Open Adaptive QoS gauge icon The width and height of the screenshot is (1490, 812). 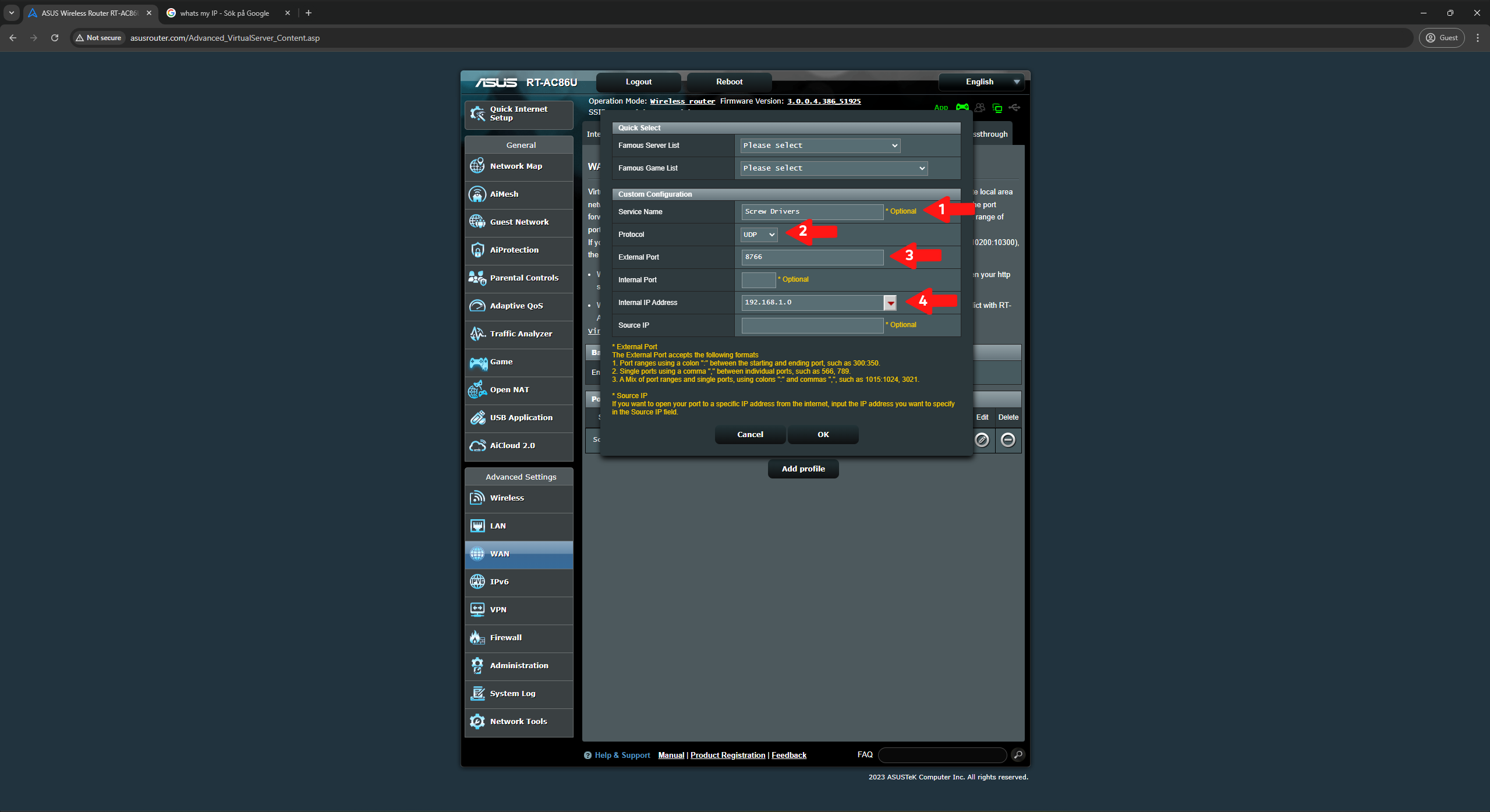pyautogui.click(x=477, y=306)
